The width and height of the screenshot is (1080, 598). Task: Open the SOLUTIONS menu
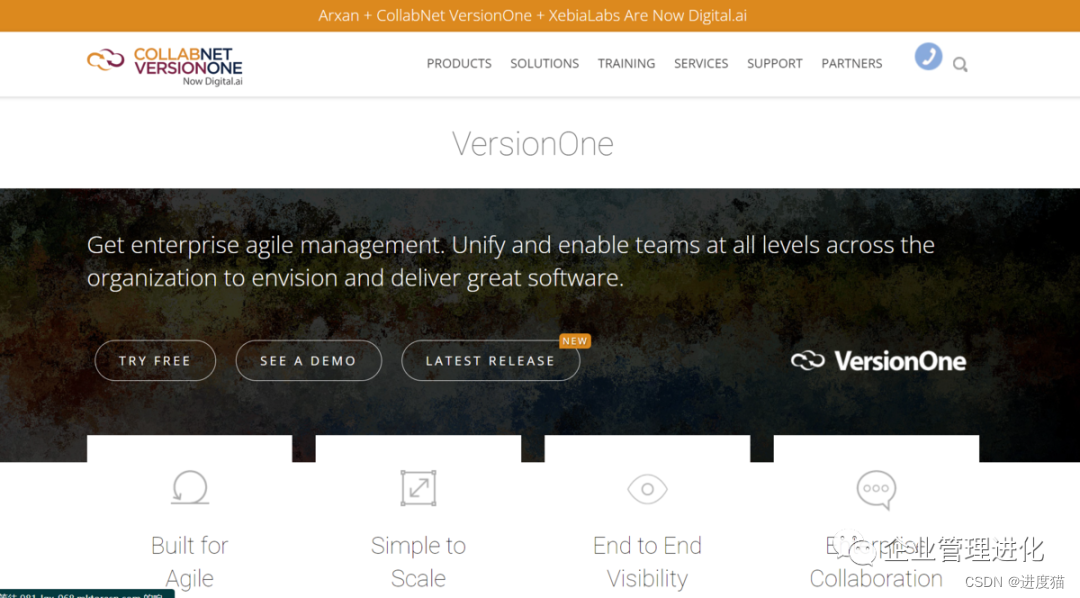click(x=544, y=63)
